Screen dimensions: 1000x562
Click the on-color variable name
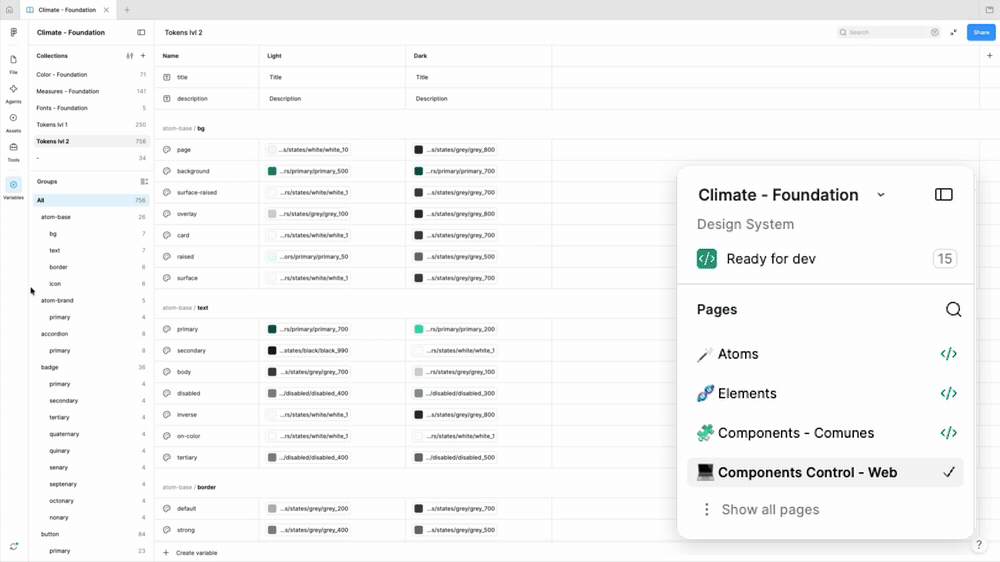(x=188, y=436)
